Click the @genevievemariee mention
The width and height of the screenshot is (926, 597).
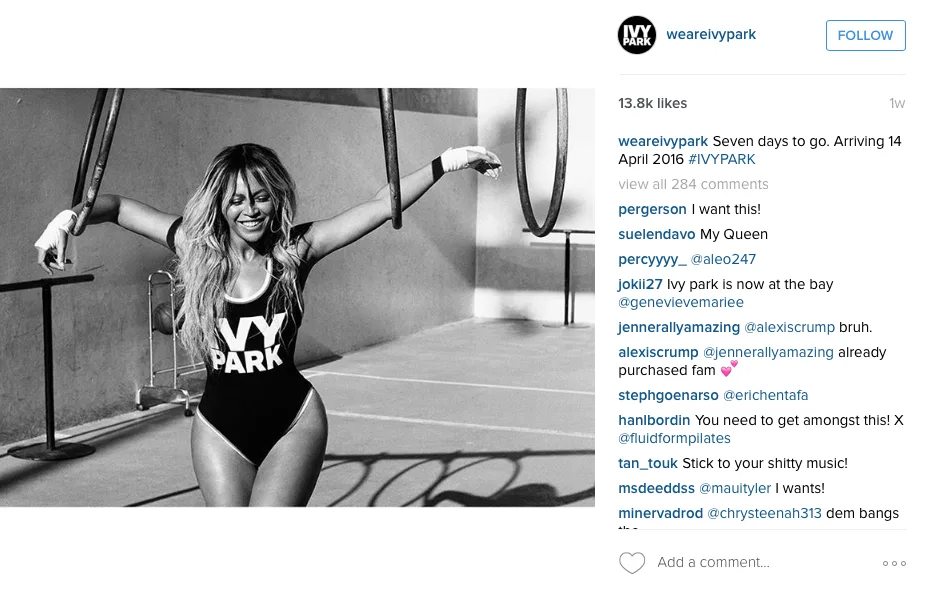click(x=681, y=302)
